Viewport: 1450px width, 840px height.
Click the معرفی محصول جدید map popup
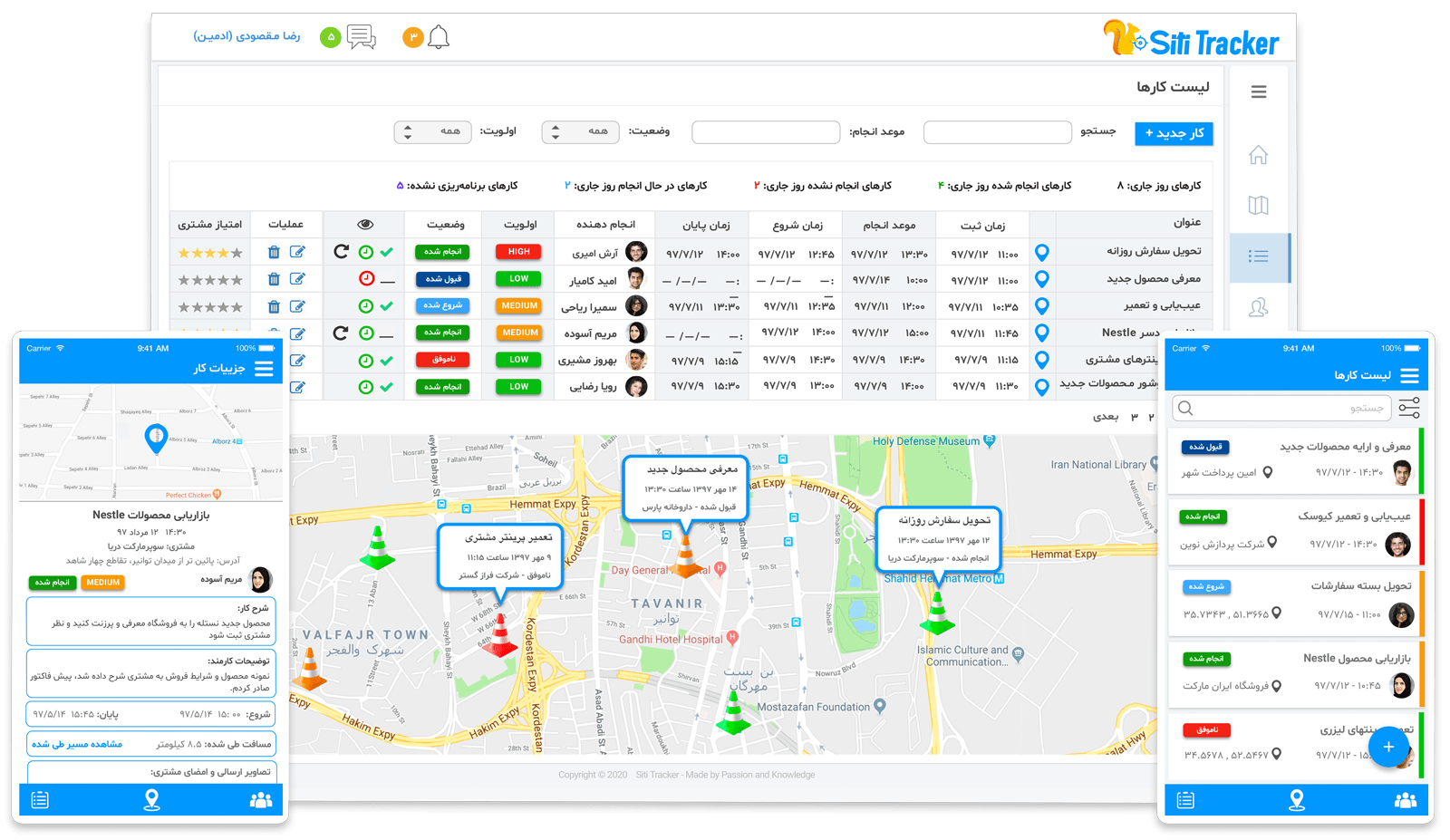[x=686, y=488]
